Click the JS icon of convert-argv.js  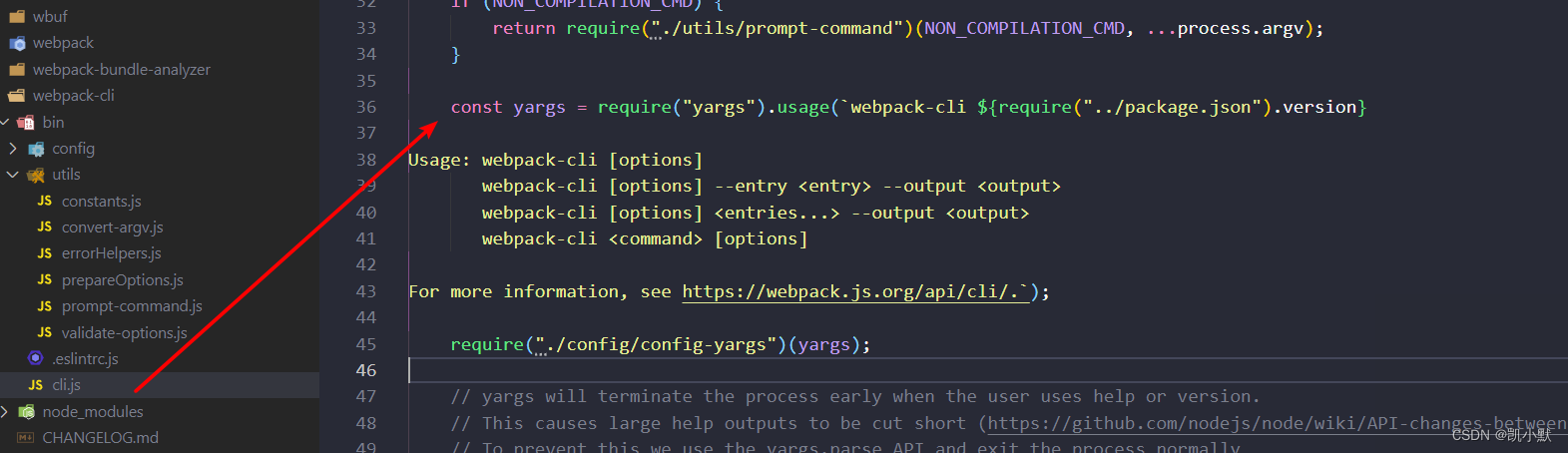[x=45, y=227]
